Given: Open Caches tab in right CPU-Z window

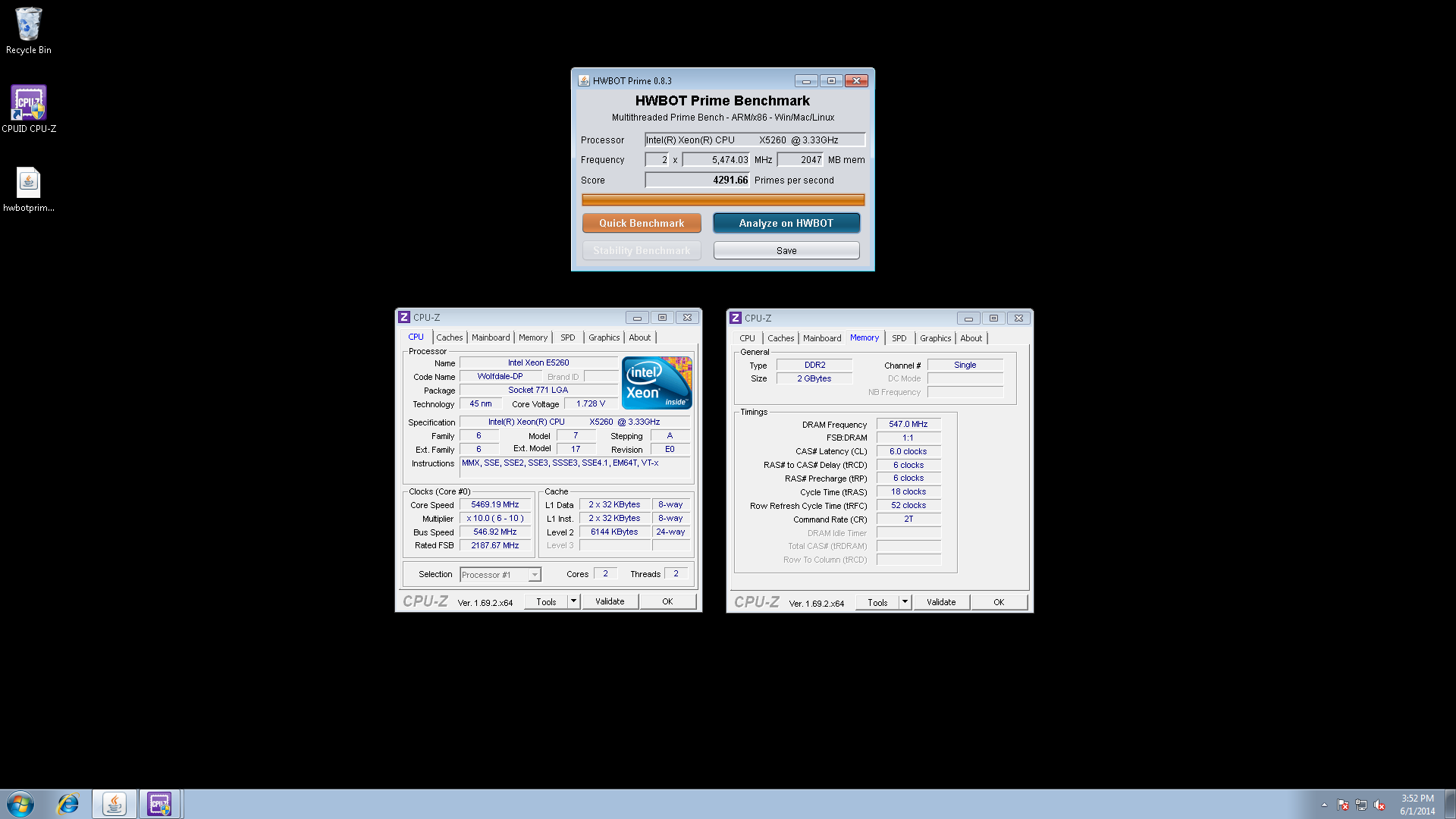Looking at the screenshot, I should 780,338.
